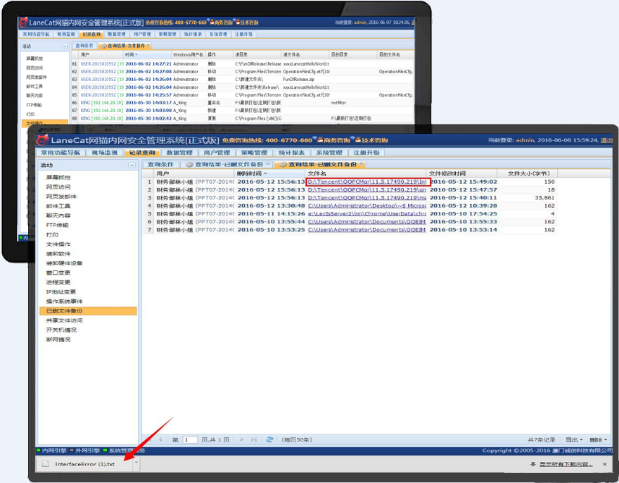Select 邮件工具 in front window sidebar
Viewport: 619px width, 483px height.
point(58,206)
